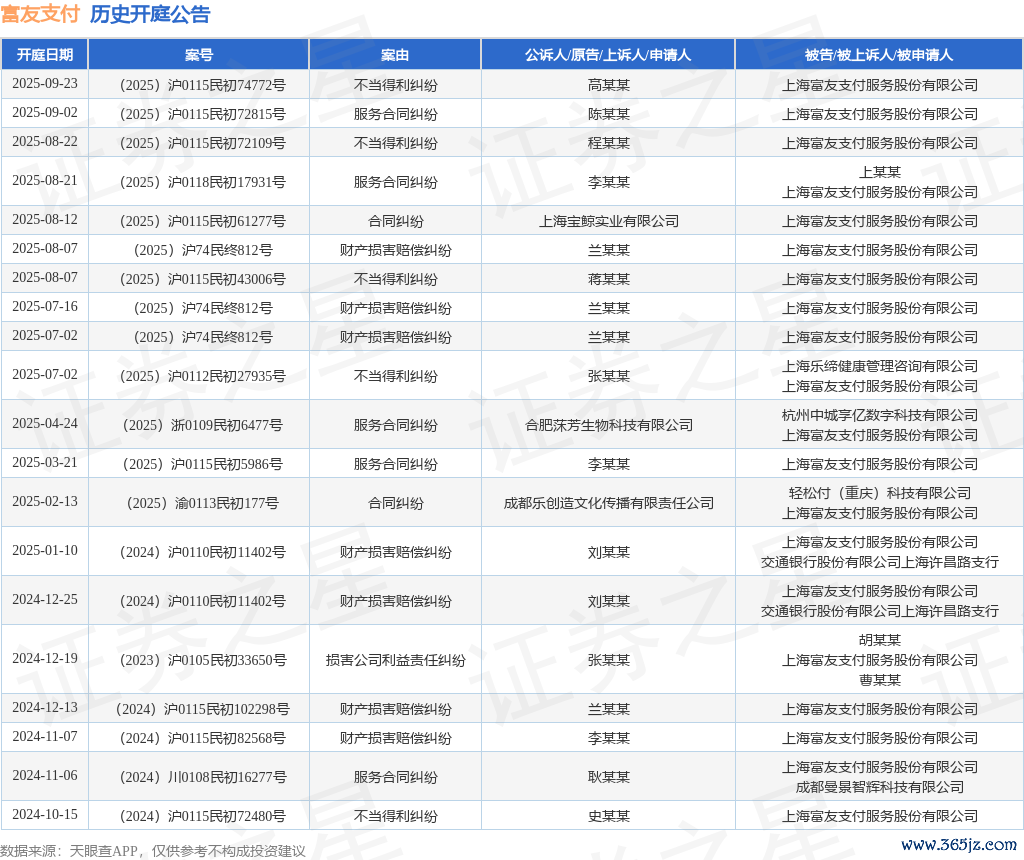Select the 被告/被上诉人/被申请人 column header
The width and height of the screenshot is (1024, 860).
click(879, 55)
